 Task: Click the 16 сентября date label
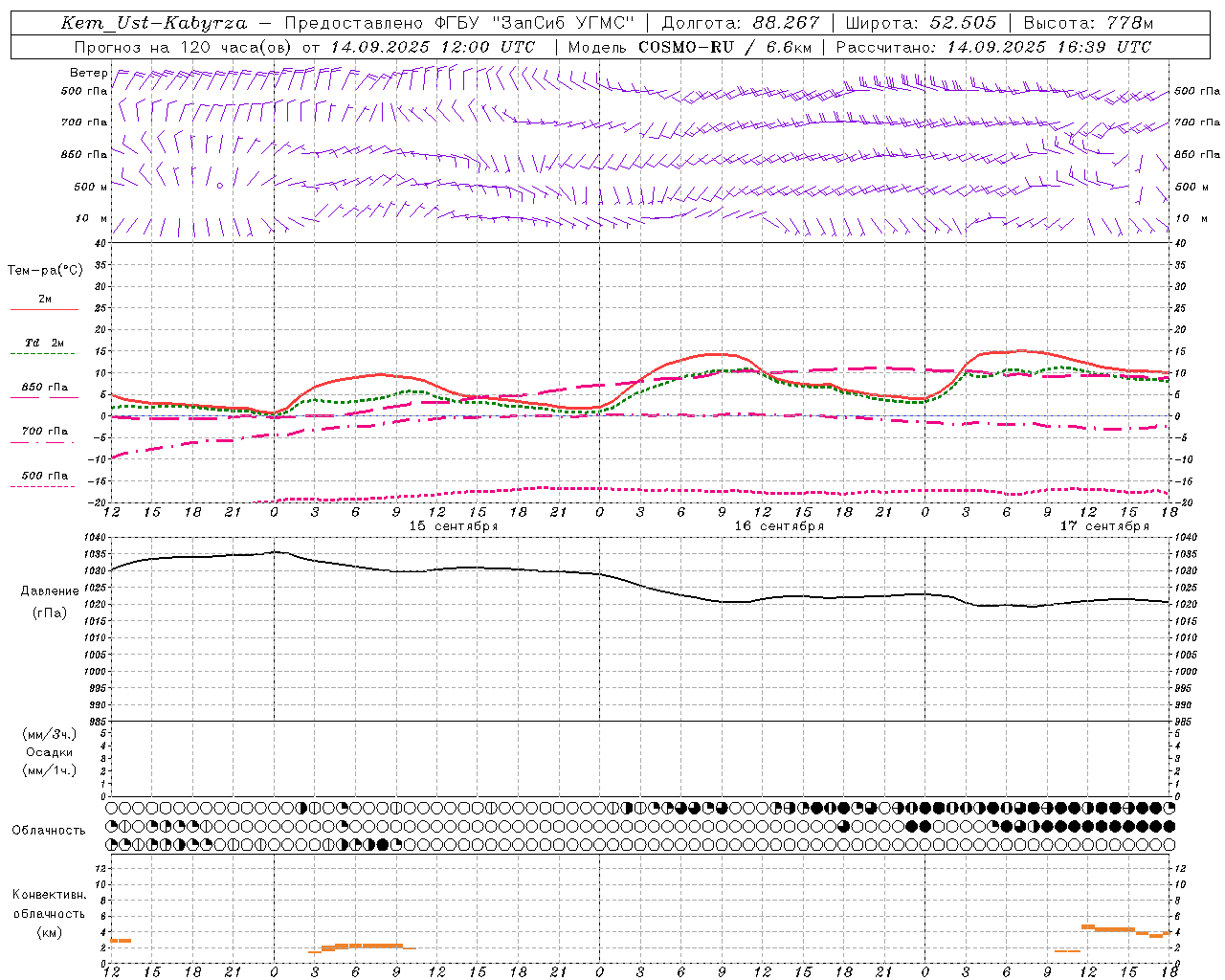(779, 526)
